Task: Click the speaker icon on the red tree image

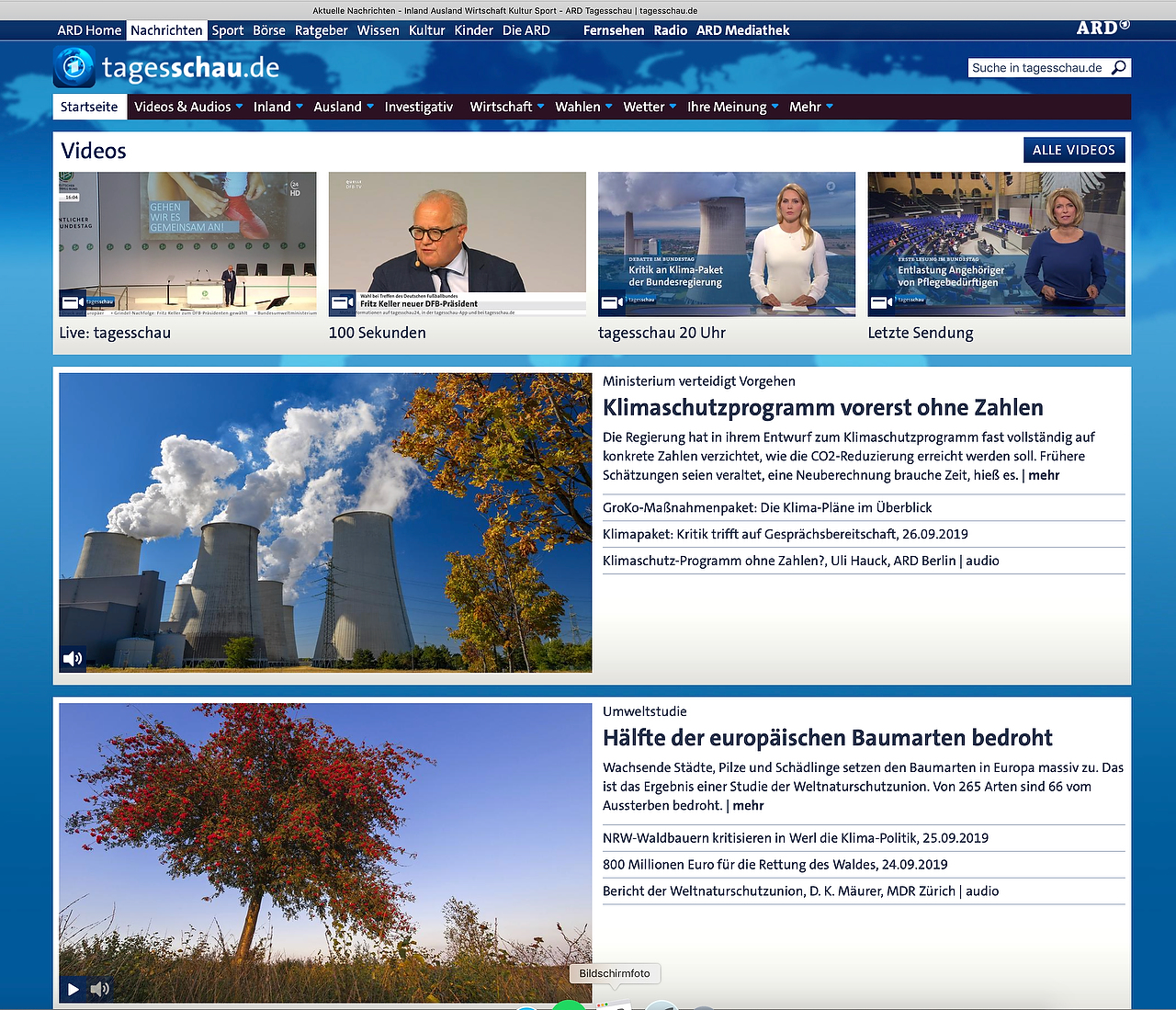Action: click(x=100, y=989)
